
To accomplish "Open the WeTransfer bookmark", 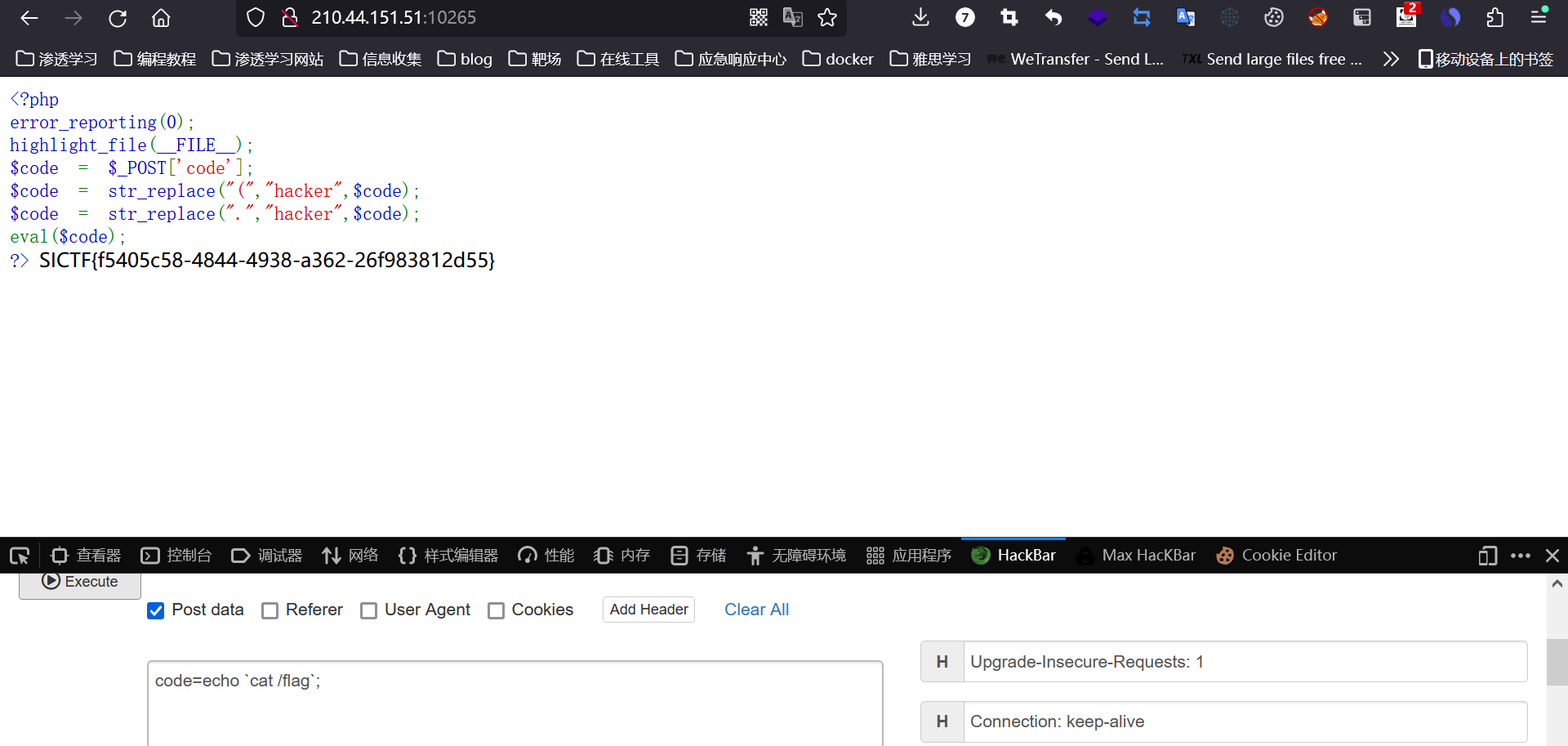I will 1076,59.
